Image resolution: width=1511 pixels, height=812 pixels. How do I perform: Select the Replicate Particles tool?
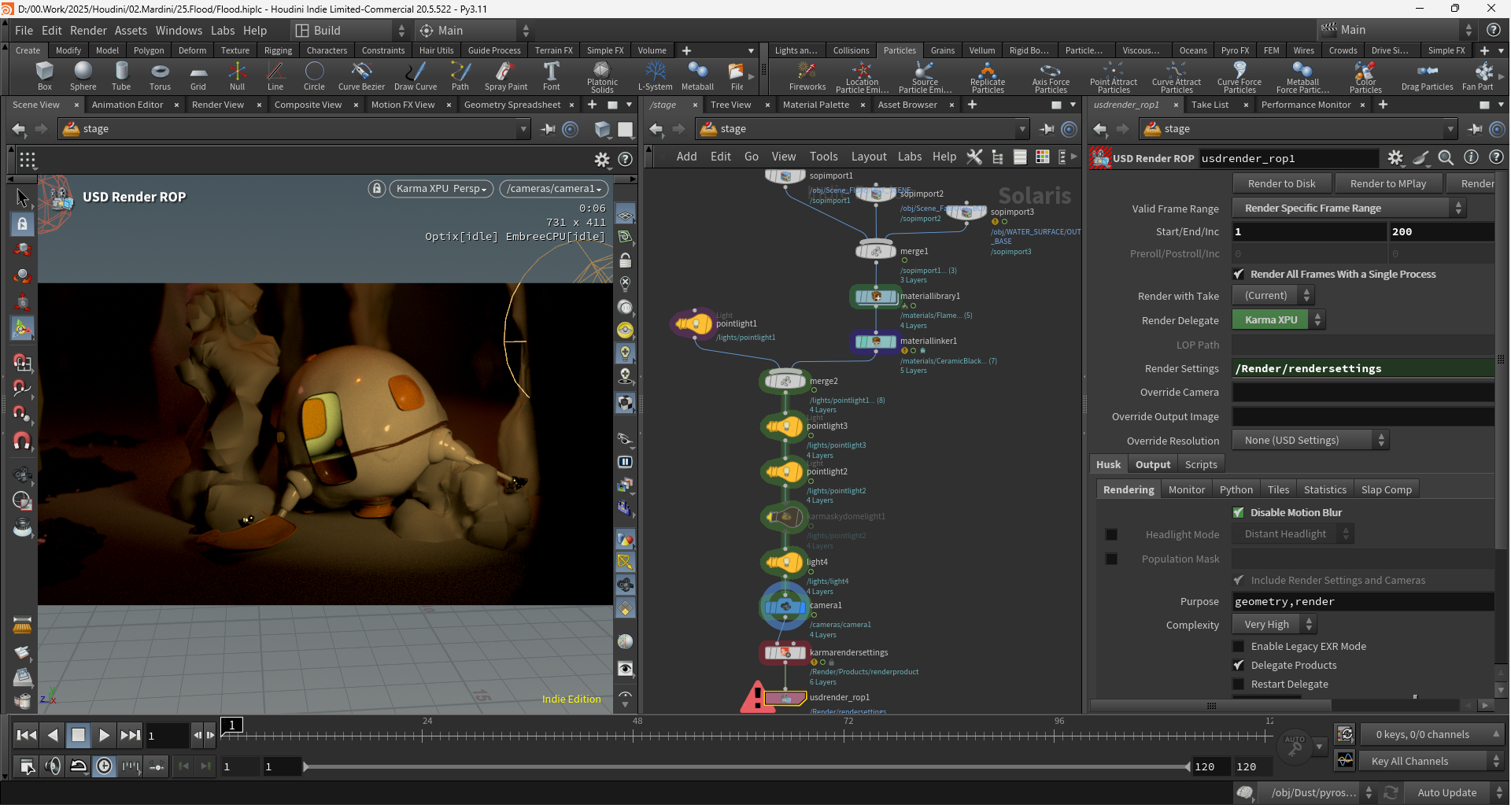[988, 77]
